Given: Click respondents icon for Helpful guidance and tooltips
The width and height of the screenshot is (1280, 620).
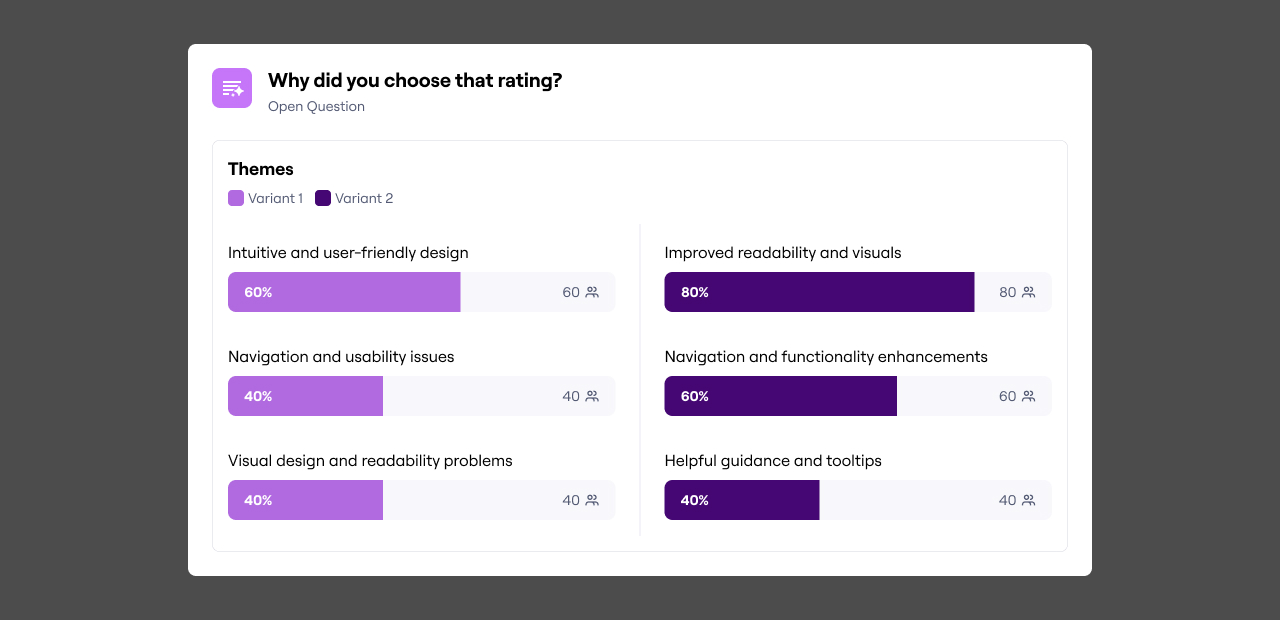Looking at the screenshot, I should pos(1028,500).
